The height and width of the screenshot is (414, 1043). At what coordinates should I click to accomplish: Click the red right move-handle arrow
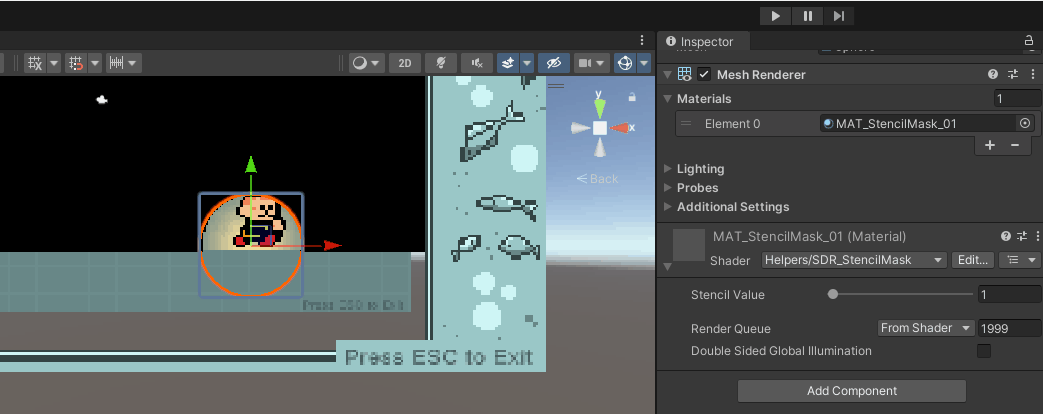333,246
